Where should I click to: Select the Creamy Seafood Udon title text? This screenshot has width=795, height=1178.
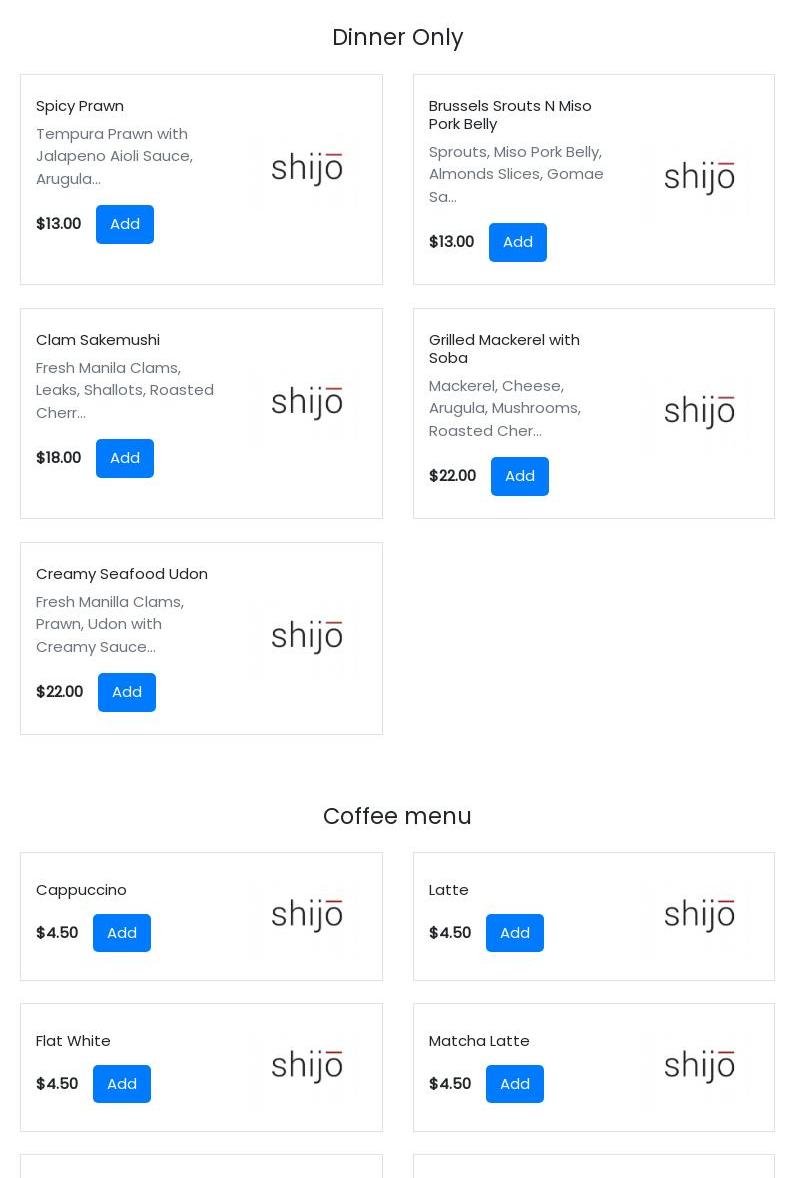click(122, 574)
